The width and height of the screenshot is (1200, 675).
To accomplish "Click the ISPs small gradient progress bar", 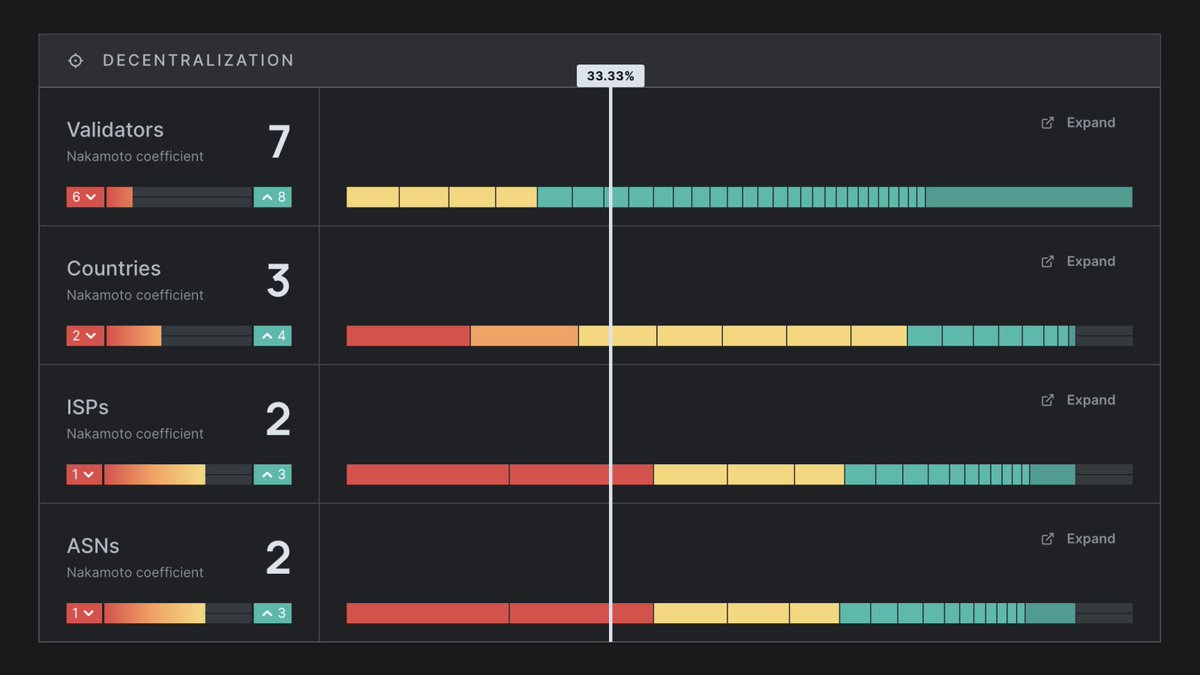I will pyautogui.click(x=178, y=474).
